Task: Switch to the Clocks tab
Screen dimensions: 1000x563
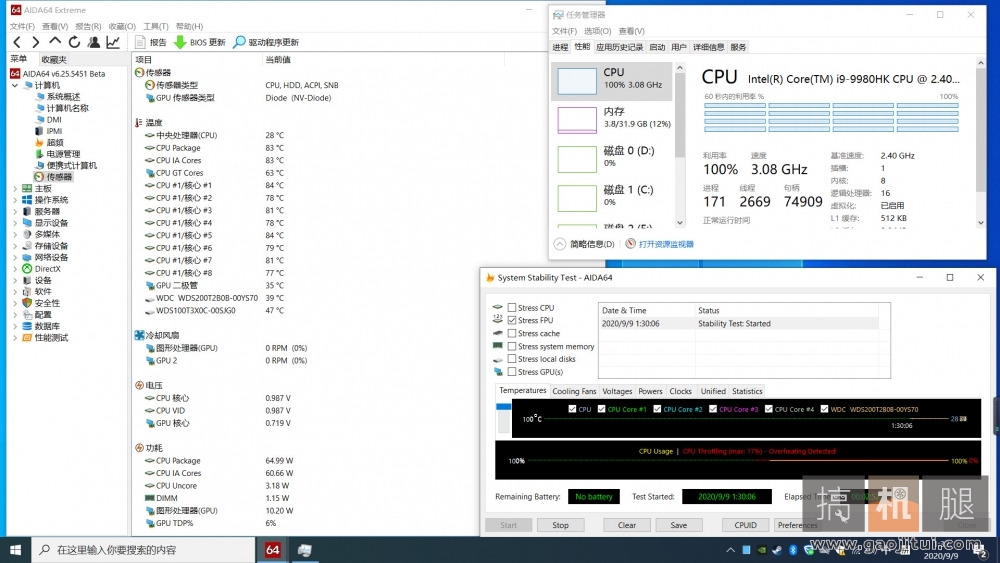Action: [x=680, y=391]
